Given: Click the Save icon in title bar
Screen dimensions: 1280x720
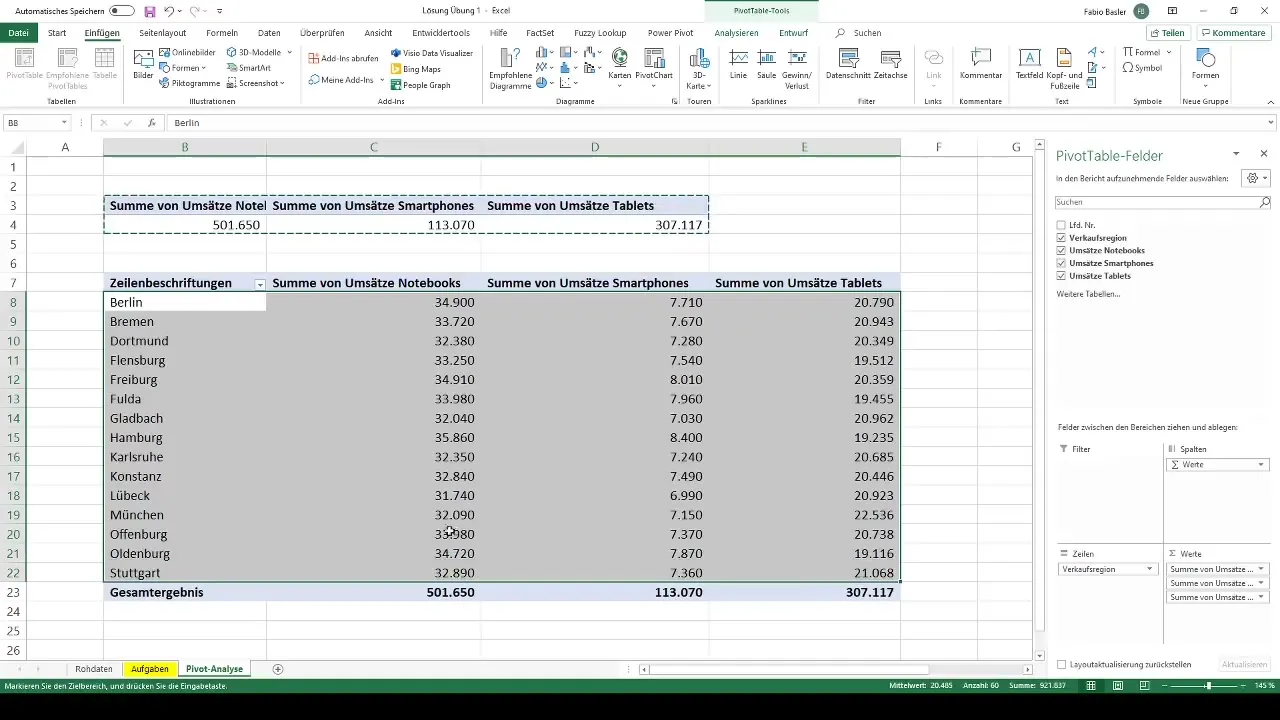Looking at the screenshot, I should pos(149,11).
